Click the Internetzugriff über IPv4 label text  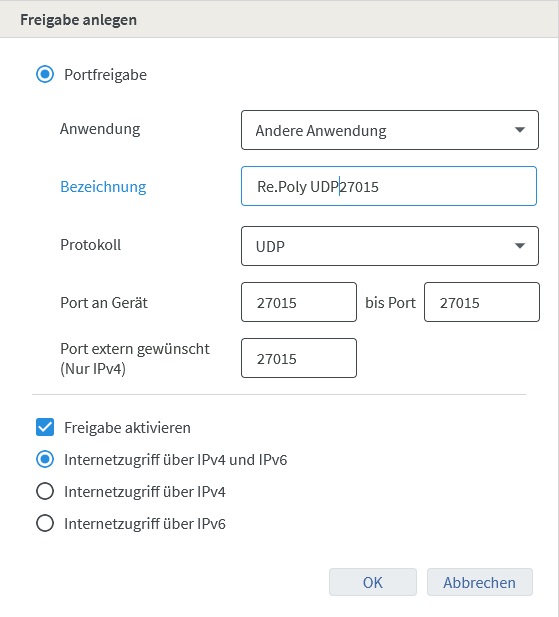coord(145,492)
